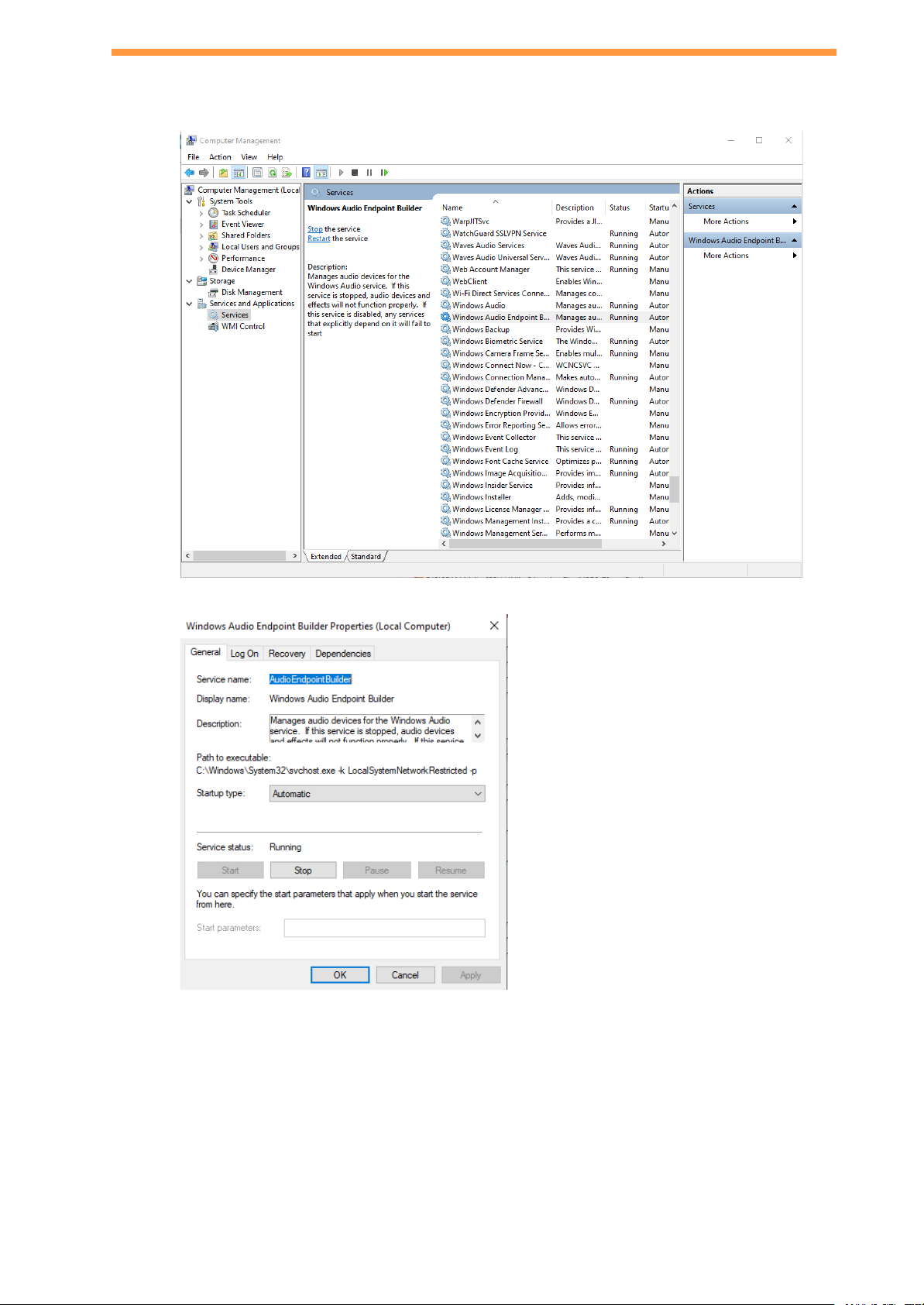Screen dimensions: 924x1305
Task: Open Properties from the toolbar icon
Action: [258, 173]
